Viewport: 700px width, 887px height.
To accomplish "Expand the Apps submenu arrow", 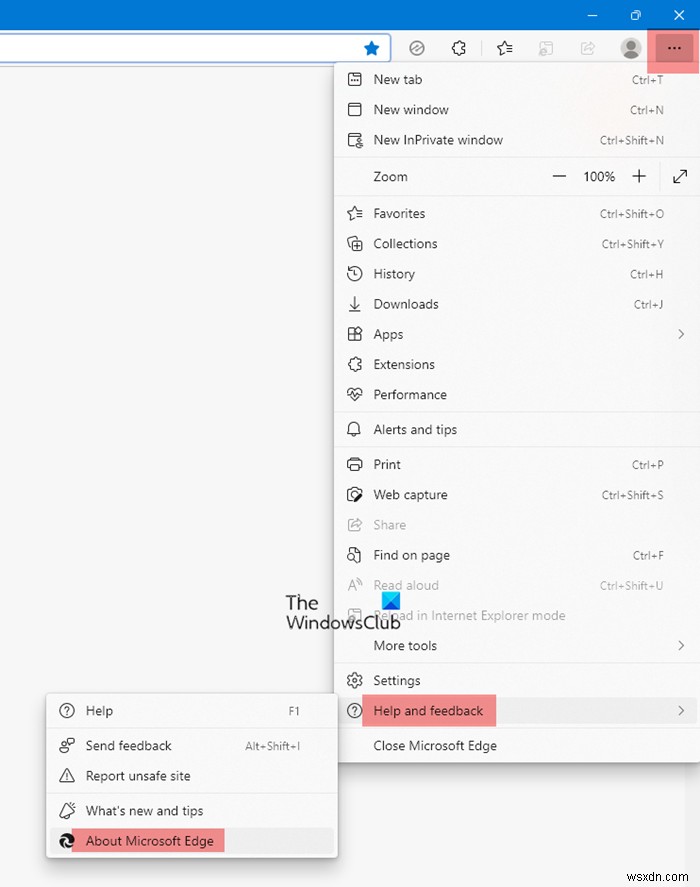I will click(681, 334).
